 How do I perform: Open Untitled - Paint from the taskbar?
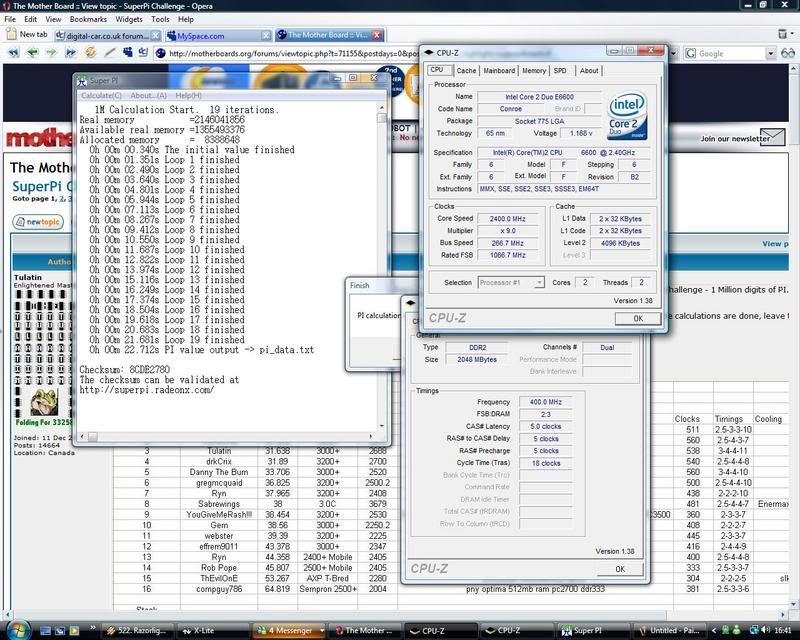[669, 631]
